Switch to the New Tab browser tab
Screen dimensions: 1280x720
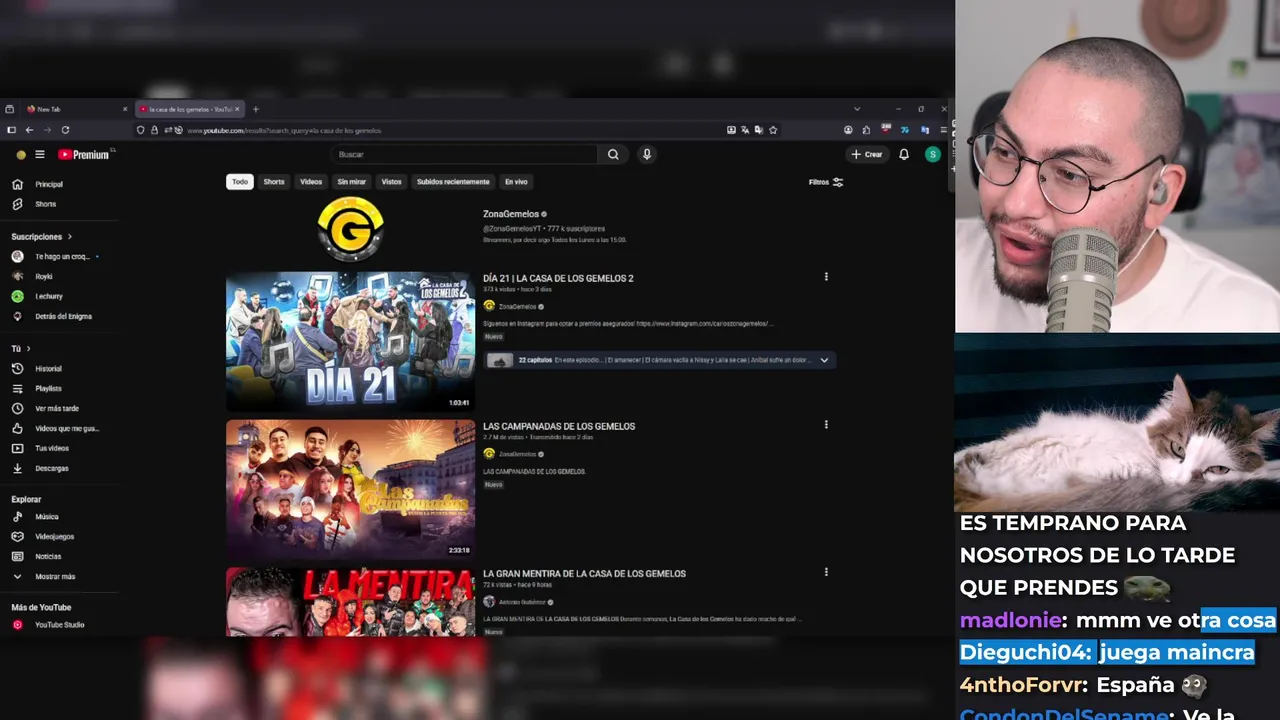pyautogui.click(x=76, y=109)
